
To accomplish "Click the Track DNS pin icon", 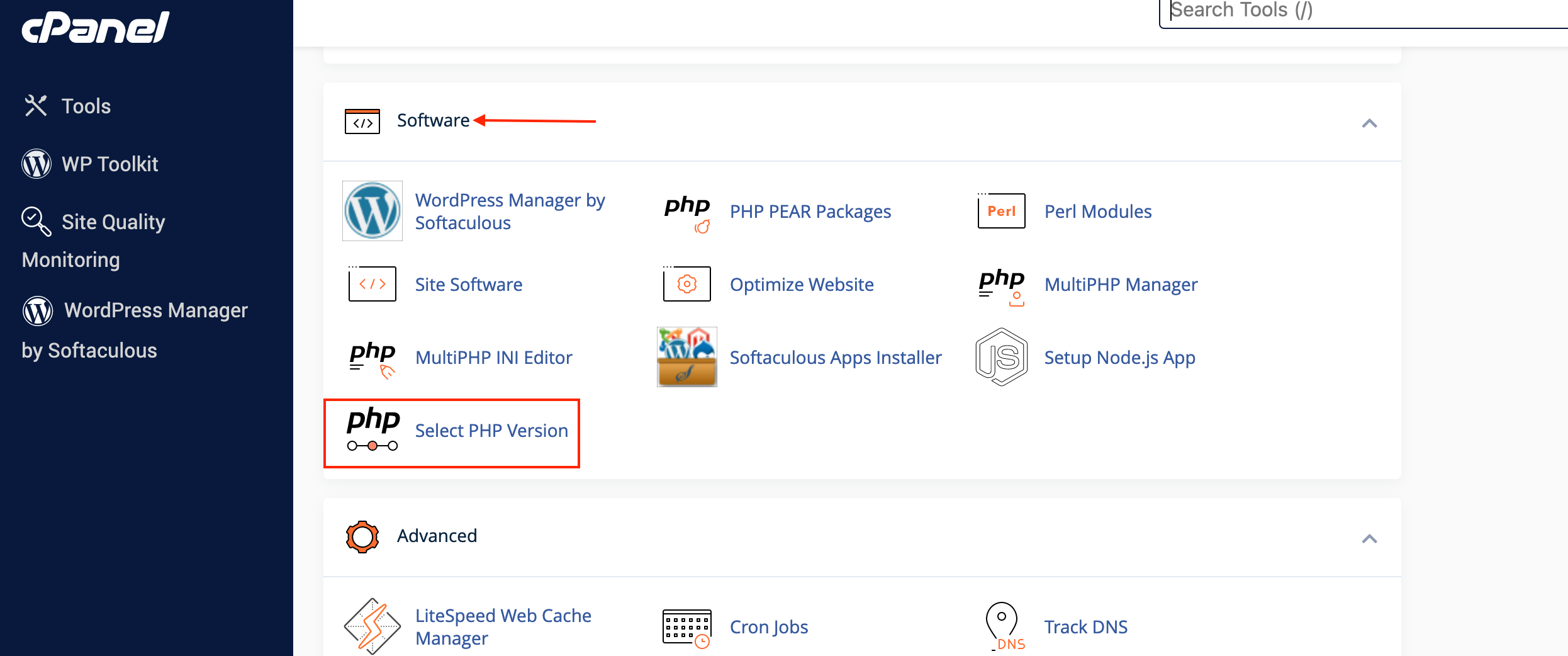I will click(x=1005, y=626).
